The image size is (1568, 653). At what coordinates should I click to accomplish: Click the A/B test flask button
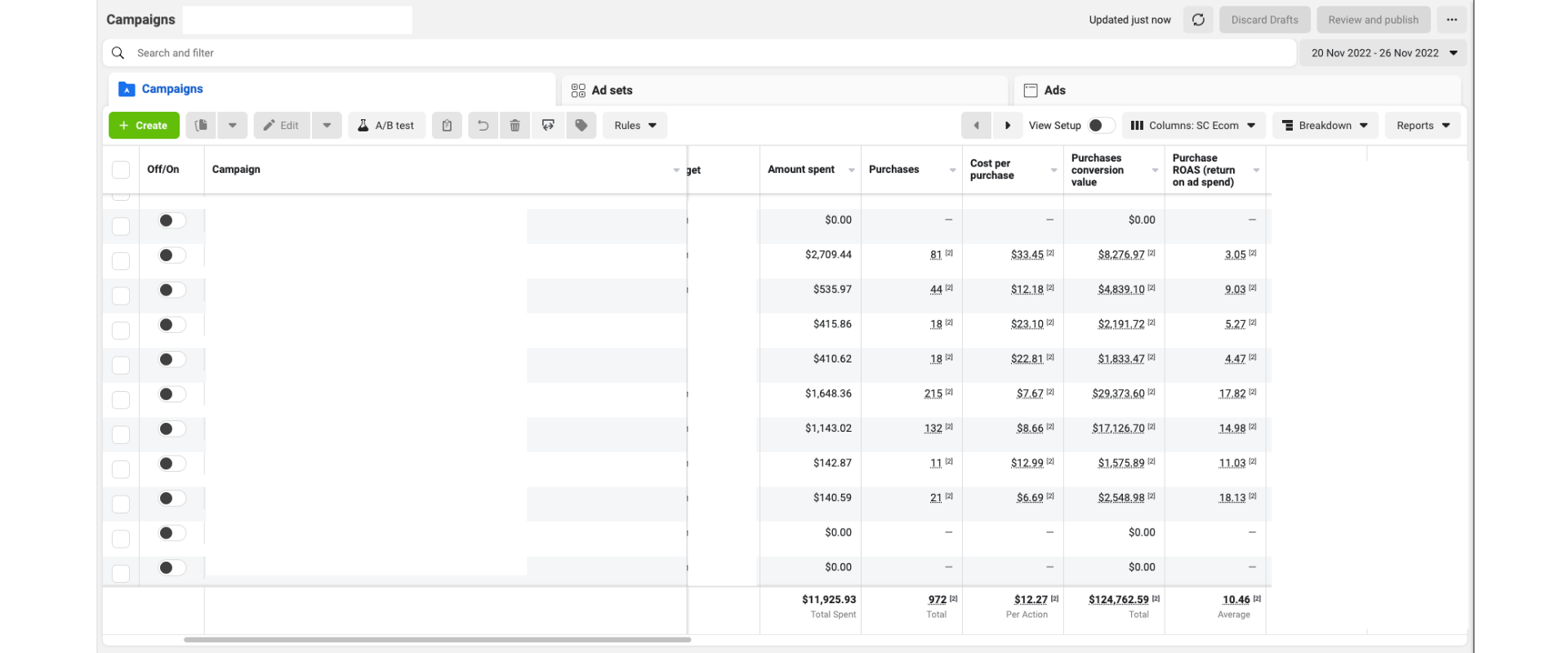pos(386,125)
